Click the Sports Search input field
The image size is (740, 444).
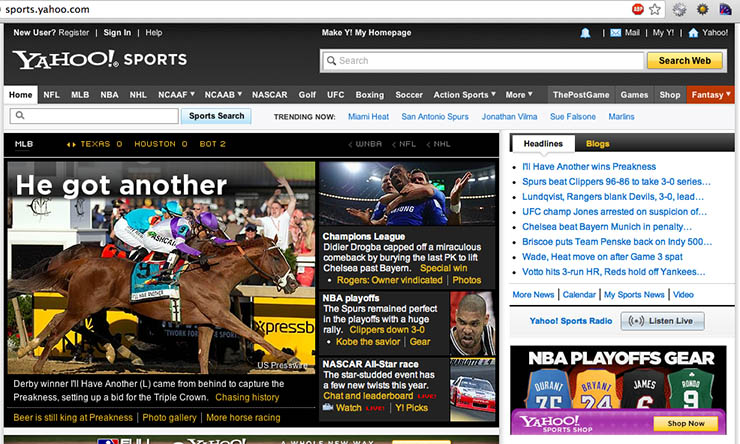(x=94, y=116)
